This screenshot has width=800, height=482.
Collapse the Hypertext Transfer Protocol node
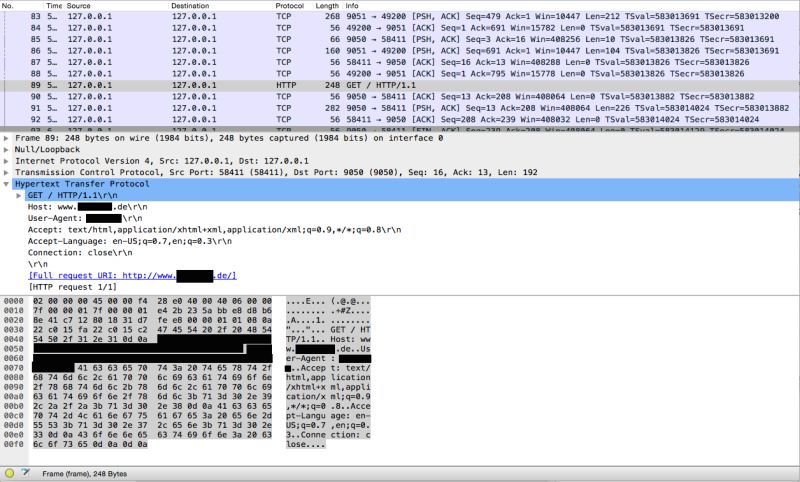pos(6,184)
